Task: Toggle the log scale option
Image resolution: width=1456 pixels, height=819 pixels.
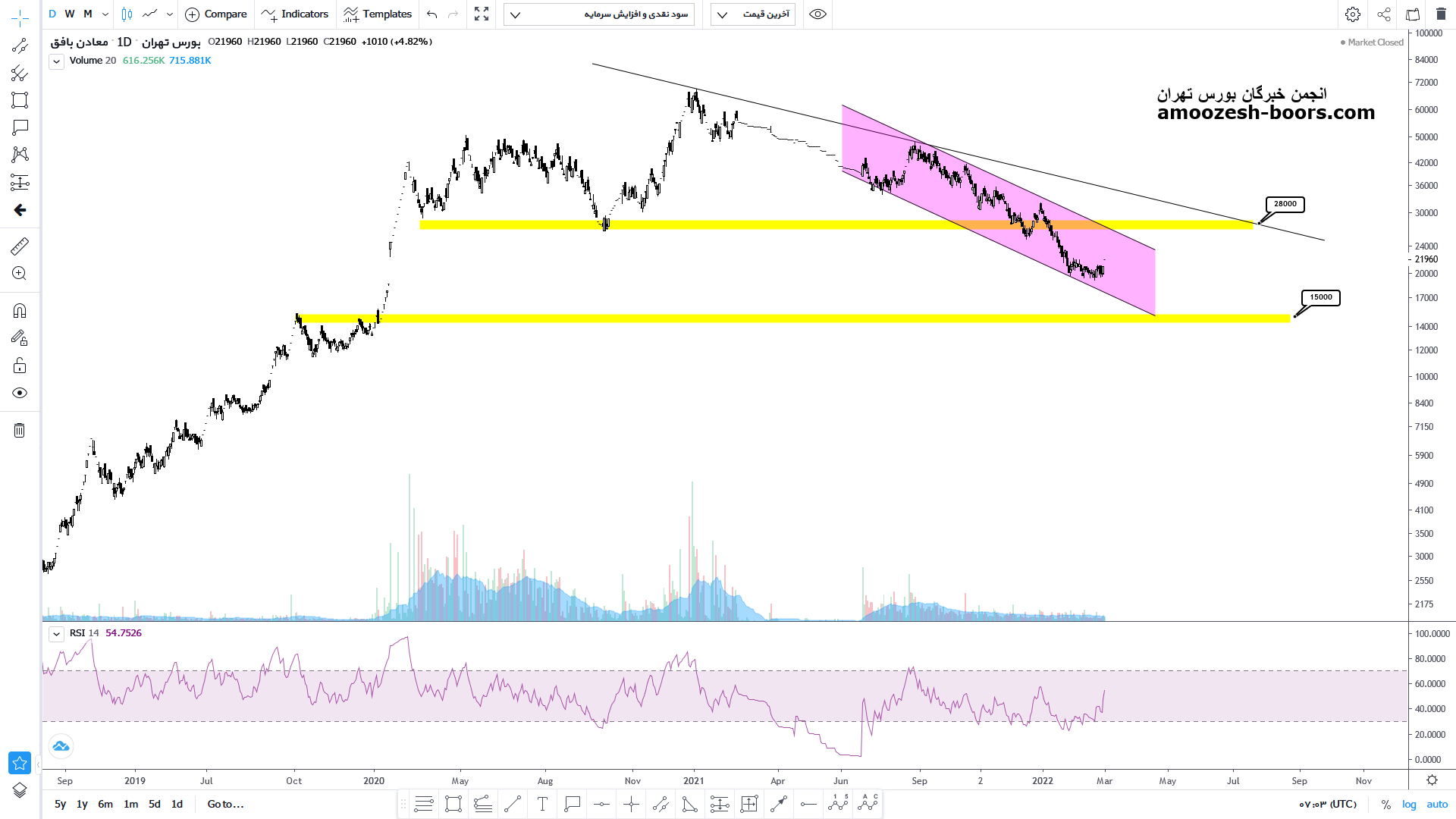Action: (1409, 805)
